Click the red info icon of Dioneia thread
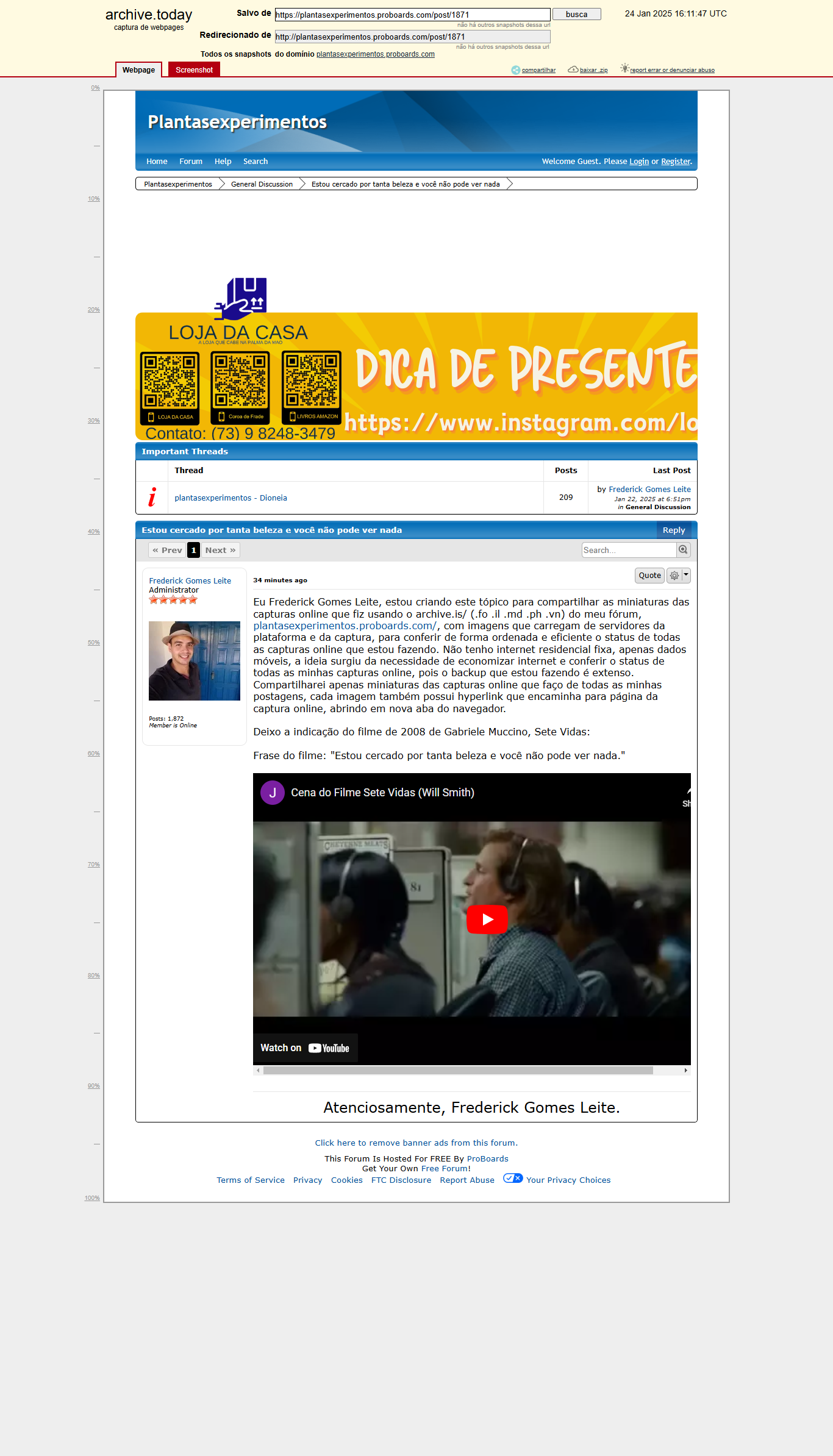This screenshot has height=1456, width=833. click(152, 498)
